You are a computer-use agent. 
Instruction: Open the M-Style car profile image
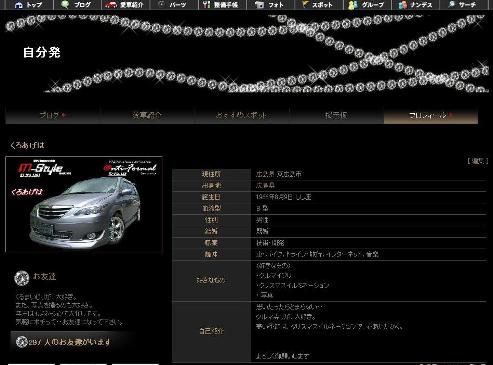[84, 204]
